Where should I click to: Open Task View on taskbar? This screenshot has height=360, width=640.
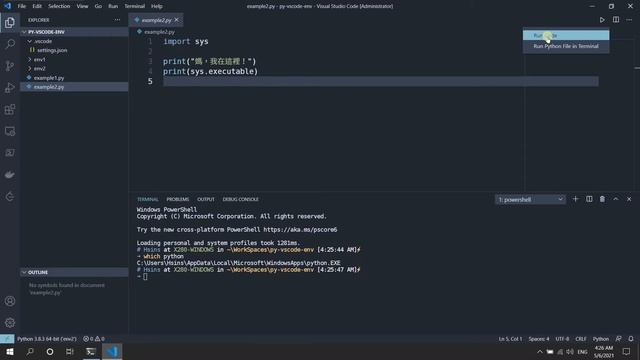70,351
